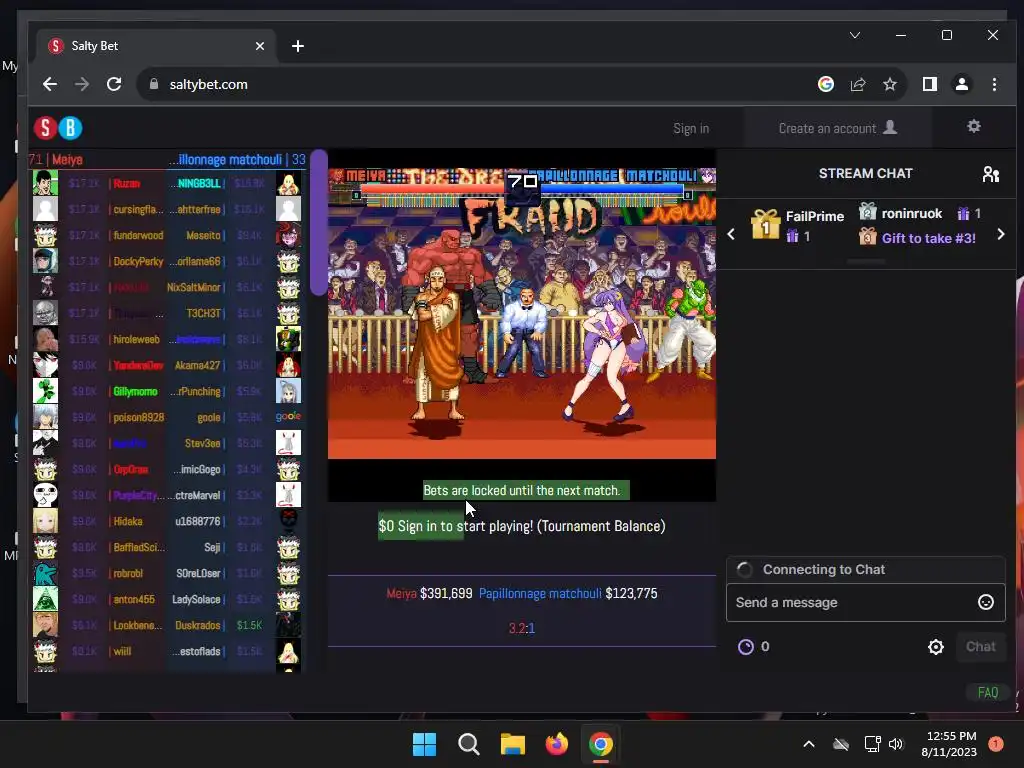Click the roninruok gifter entry
Viewport: 1024px width, 768px height.
[x=920, y=214]
